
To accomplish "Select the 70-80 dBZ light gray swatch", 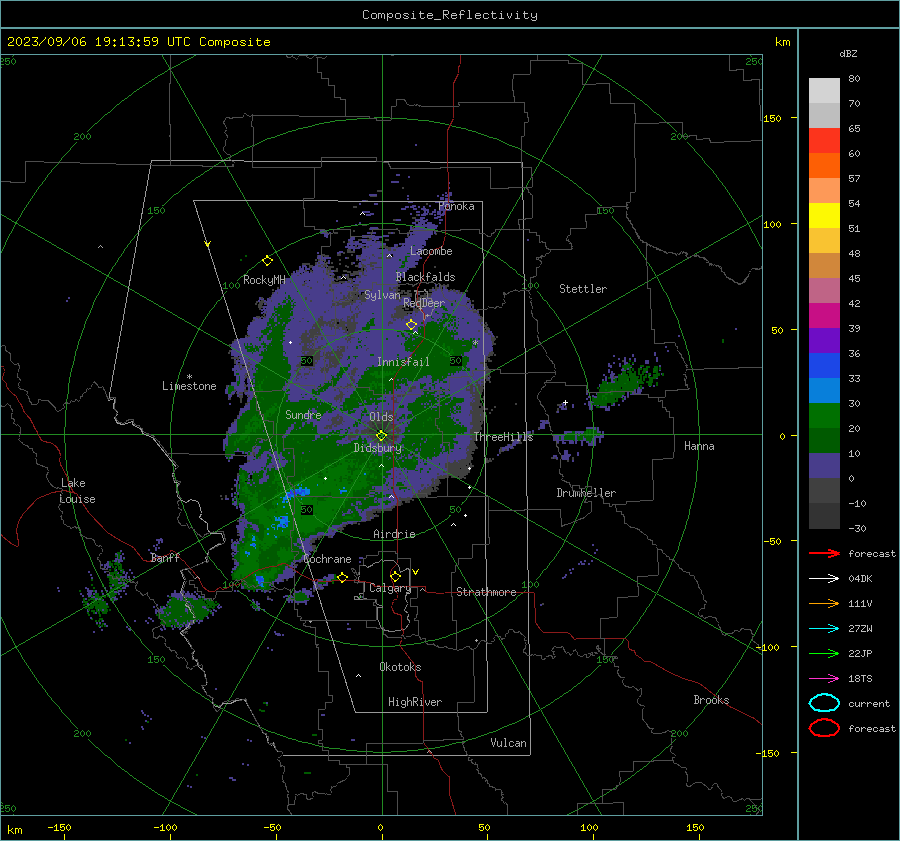I will pyautogui.click(x=824, y=91).
